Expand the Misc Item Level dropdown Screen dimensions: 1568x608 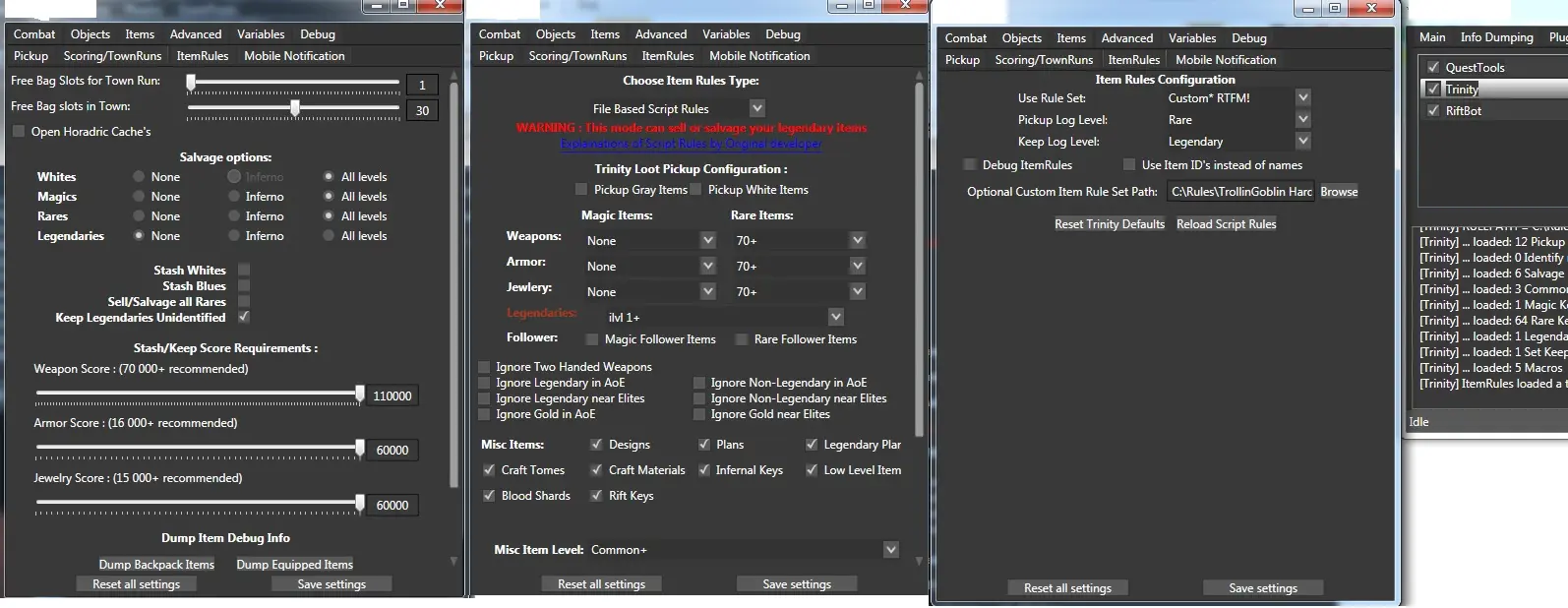(x=890, y=550)
